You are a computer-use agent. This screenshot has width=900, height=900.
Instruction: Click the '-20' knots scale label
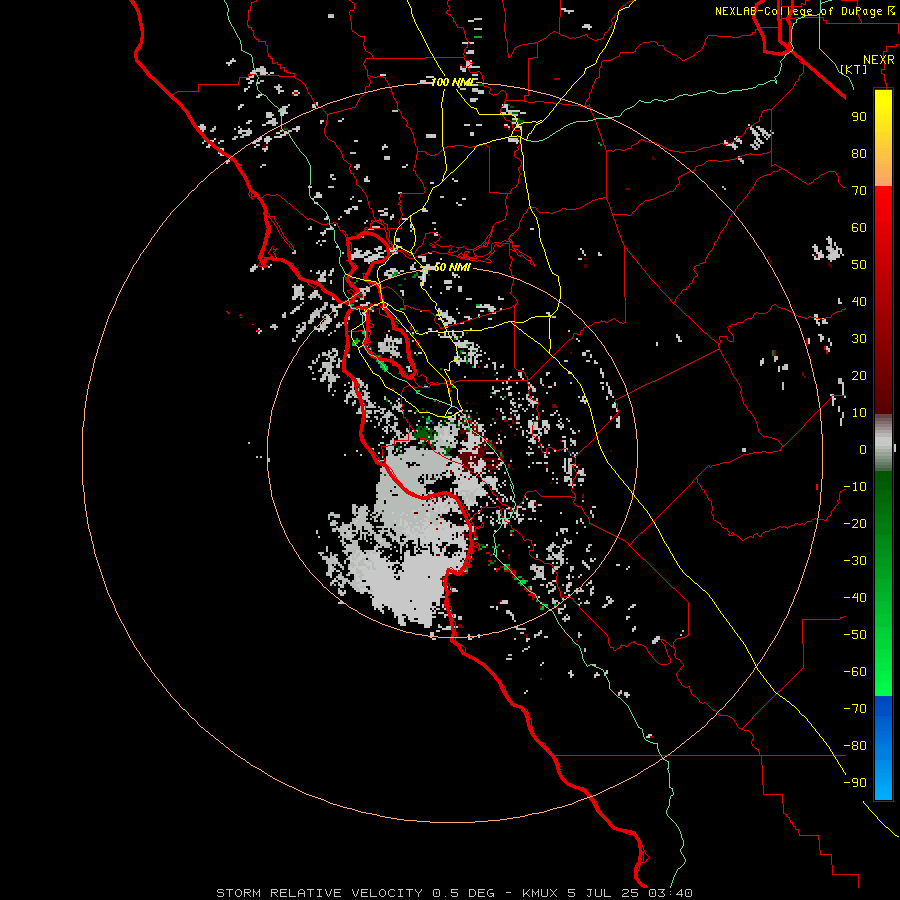(855, 523)
